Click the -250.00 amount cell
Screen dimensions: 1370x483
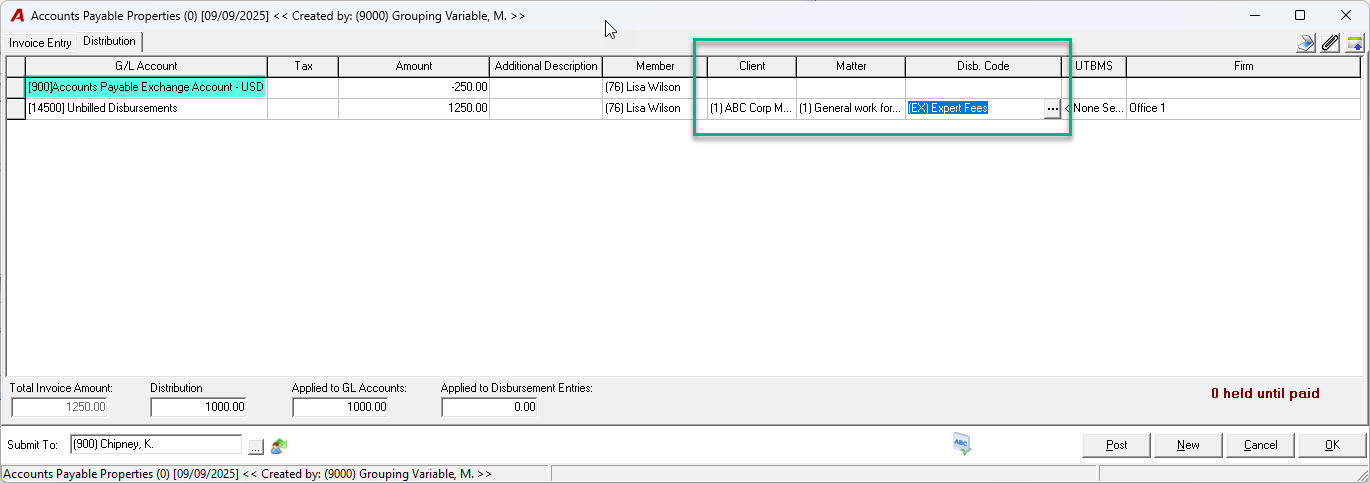tap(414, 88)
